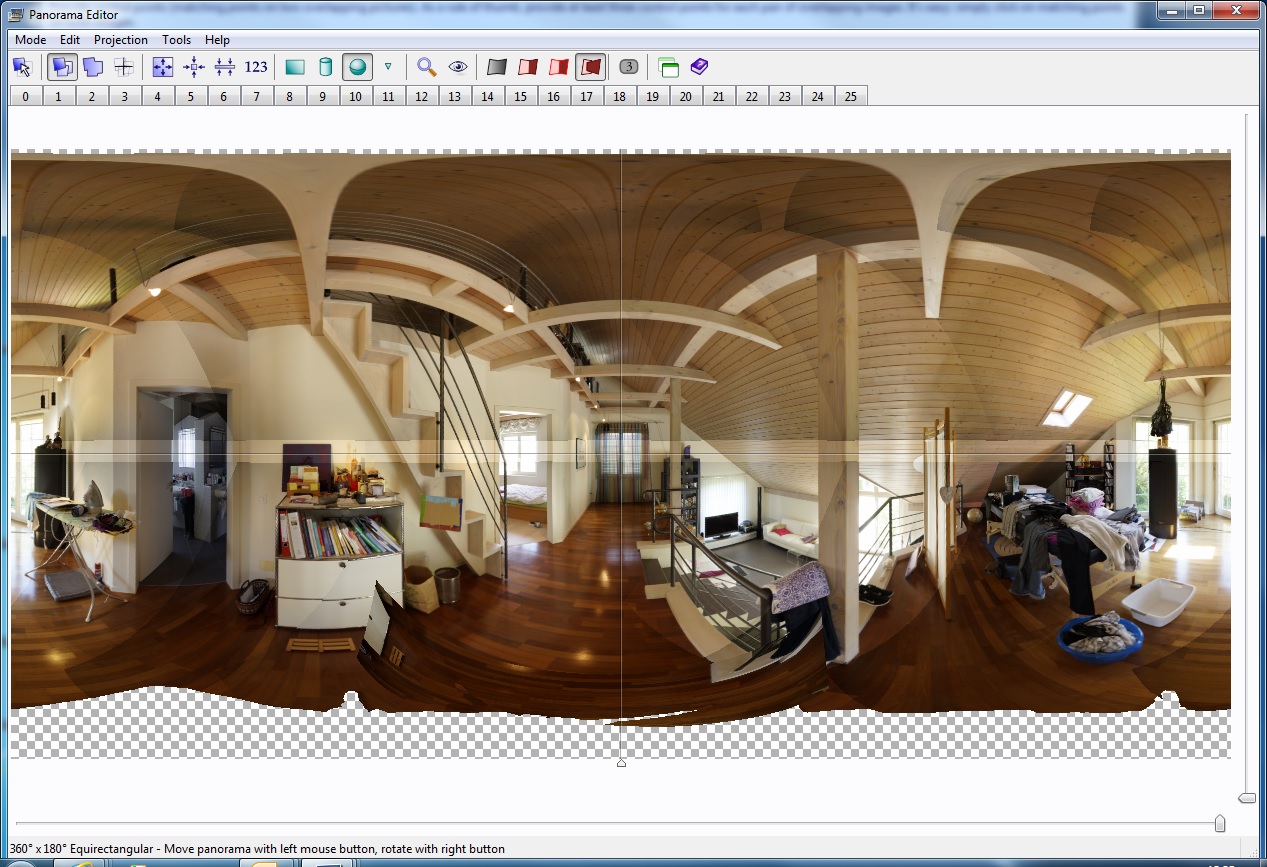Click the magnifying glass detail viewer icon

point(427,67)
